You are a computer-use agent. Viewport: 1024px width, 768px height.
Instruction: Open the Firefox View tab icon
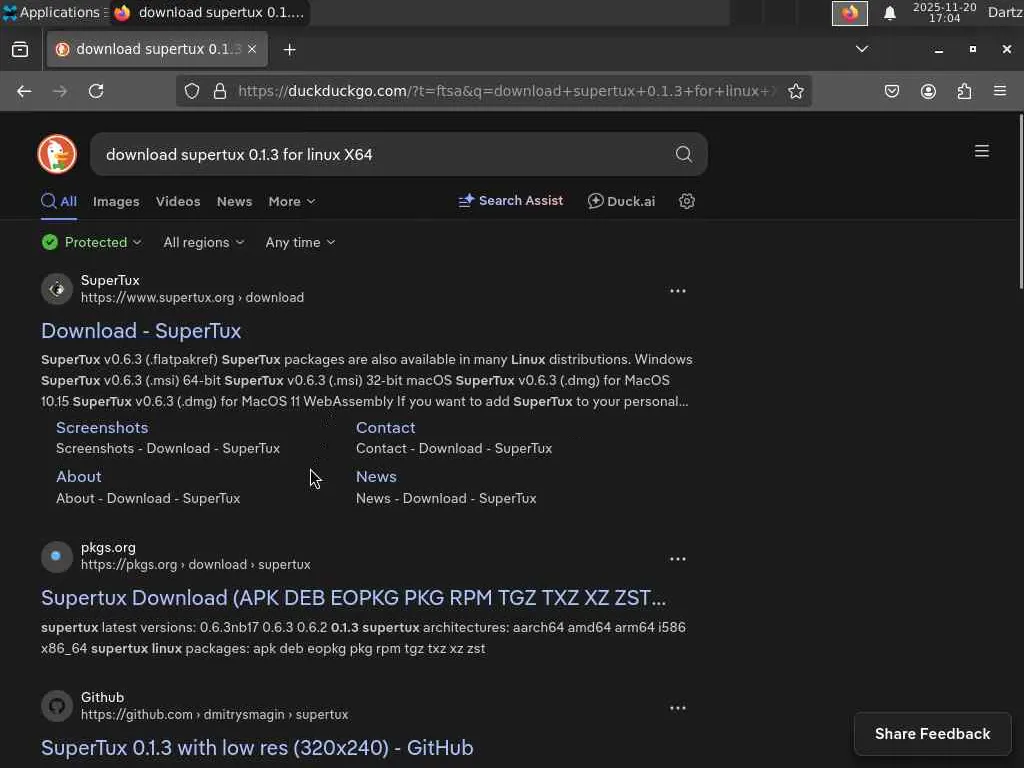(20, 50)
